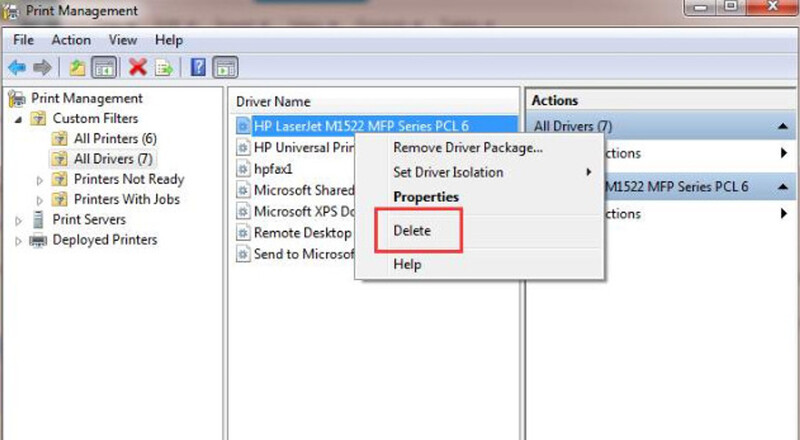The width and height of the screenshot is (800, 440).
Task: Minimize the Print Management window
Action: 701,7
